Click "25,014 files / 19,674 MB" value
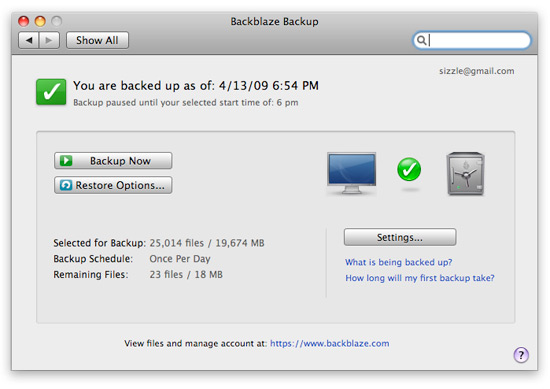This screenshot has height=389, width=550. pyautogui.click(x=207, y=243)
